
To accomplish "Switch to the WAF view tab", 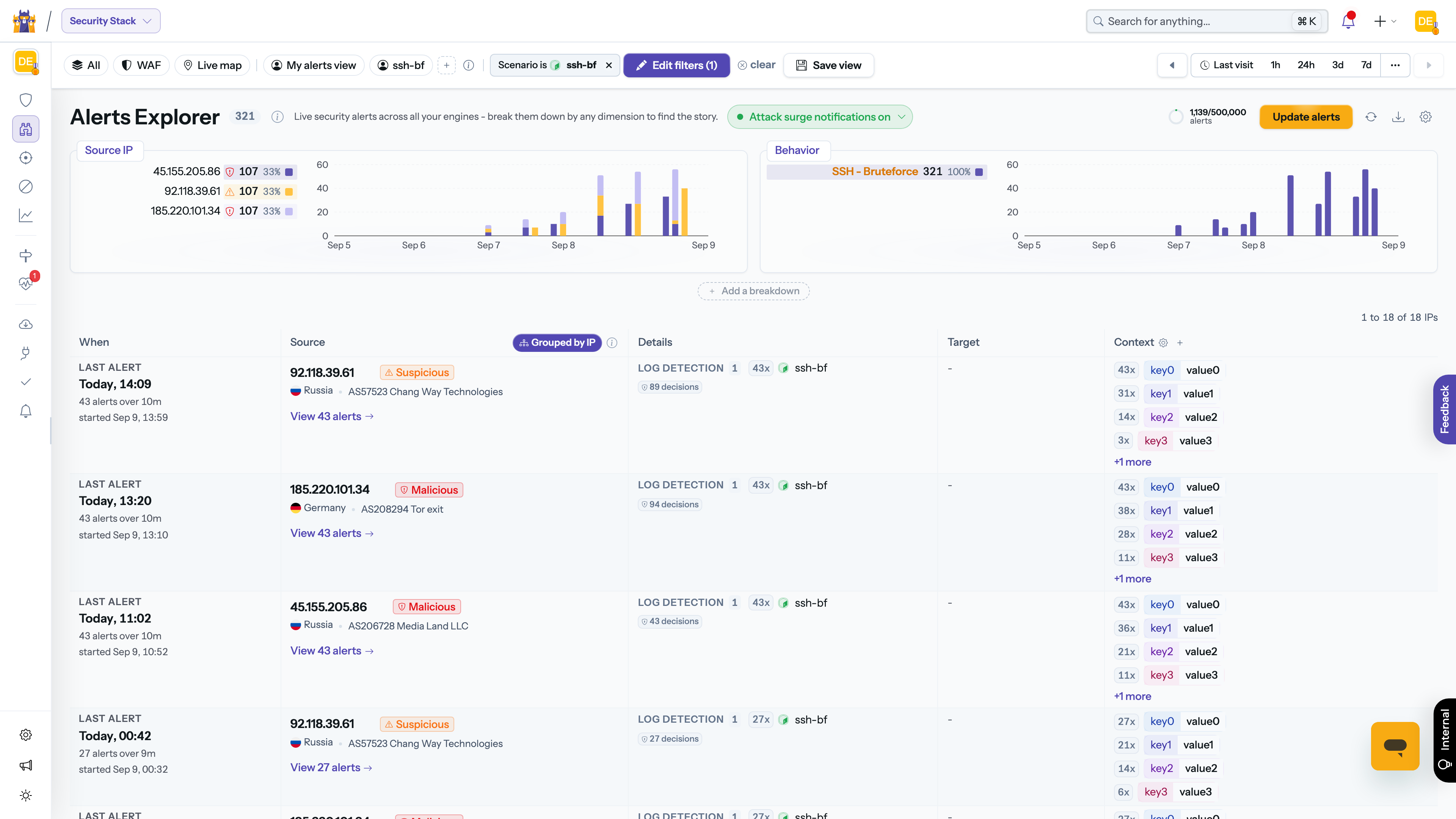I will [x=141, y=65].
